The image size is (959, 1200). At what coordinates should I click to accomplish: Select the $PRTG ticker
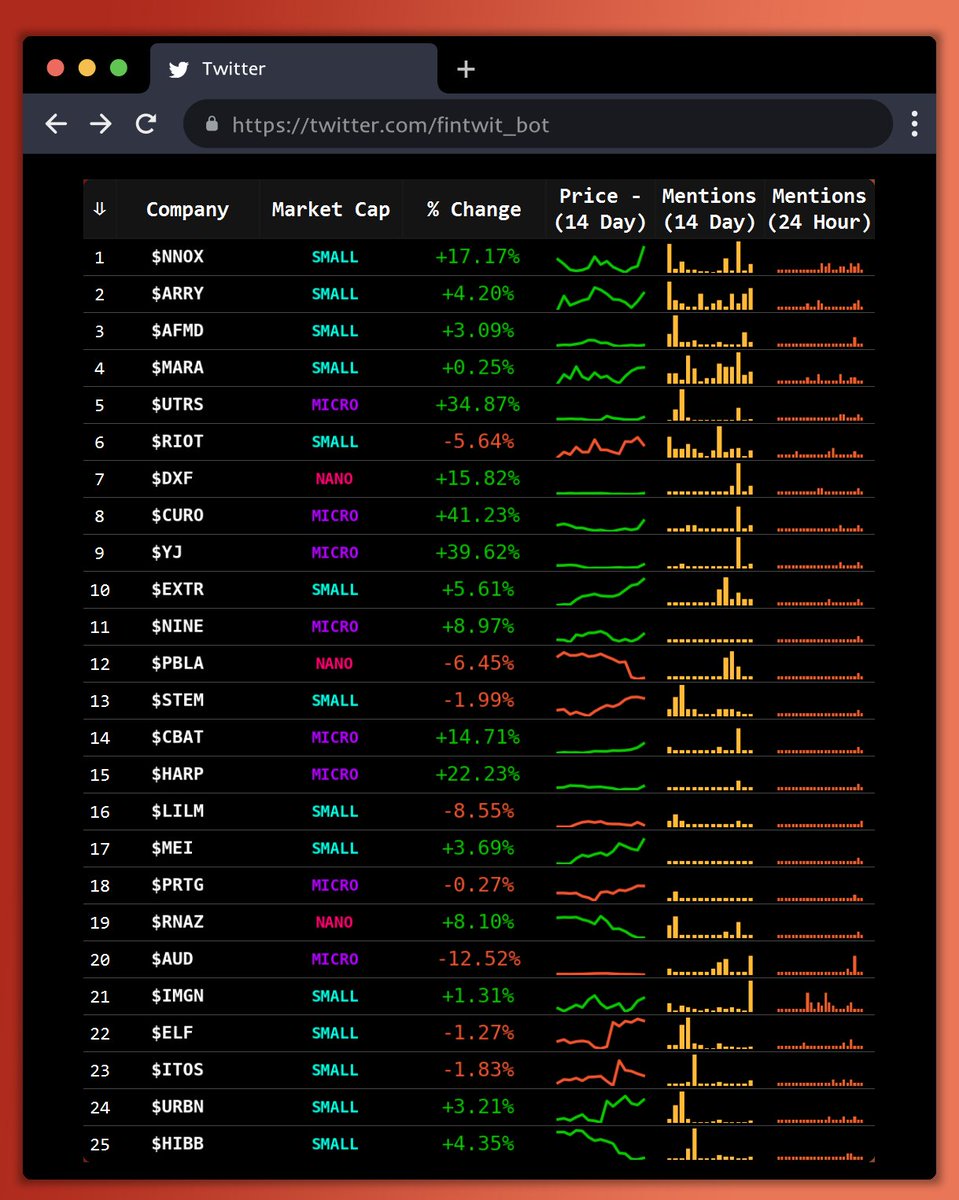point(178,885)
